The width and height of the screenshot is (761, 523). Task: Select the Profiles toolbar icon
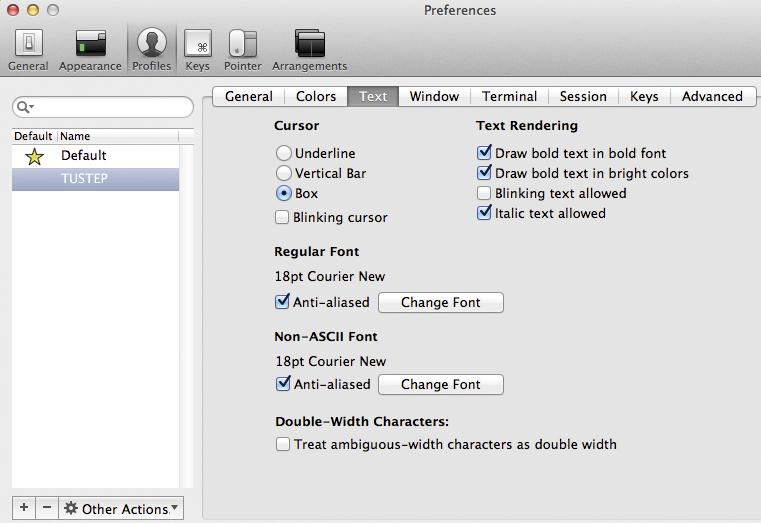point(151,49)
